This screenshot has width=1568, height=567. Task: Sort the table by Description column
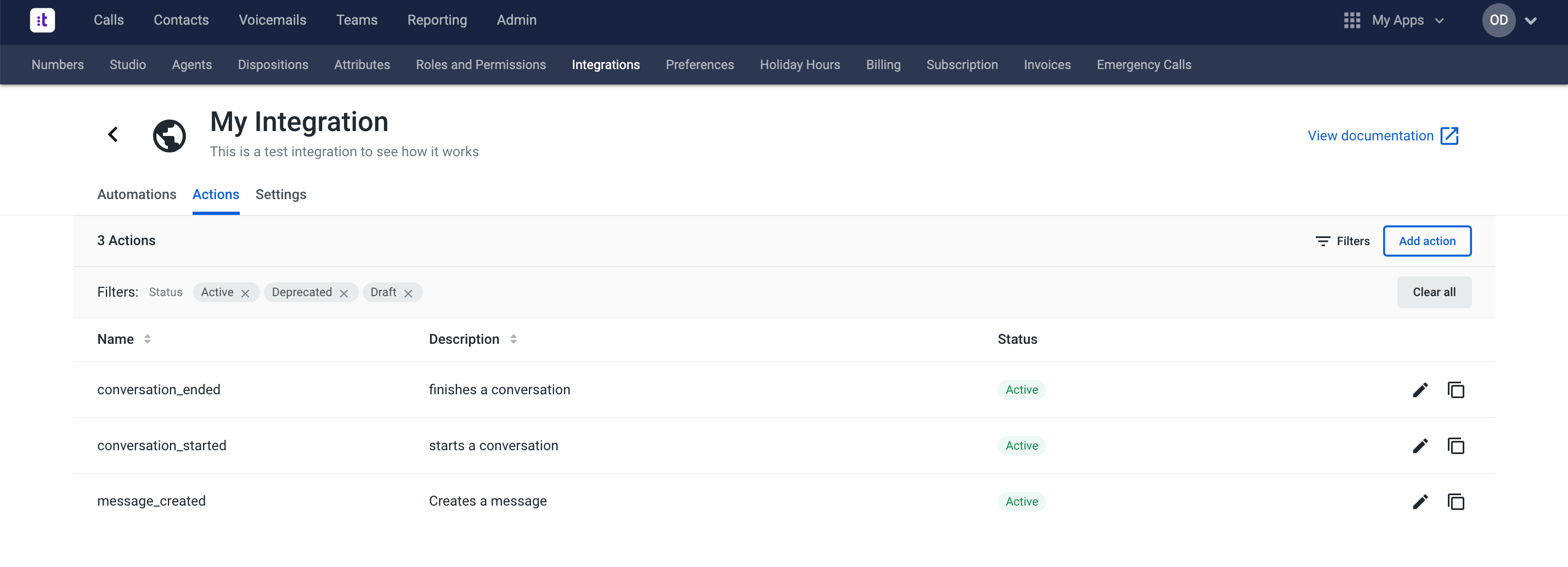click(513, 339)
